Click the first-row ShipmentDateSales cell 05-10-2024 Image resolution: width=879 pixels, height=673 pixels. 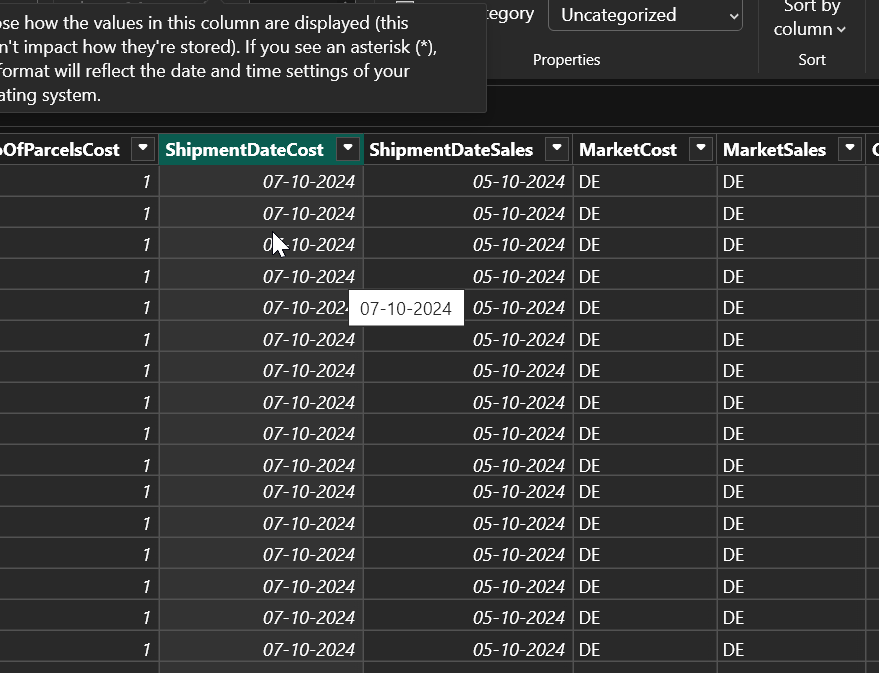point(468,182)
